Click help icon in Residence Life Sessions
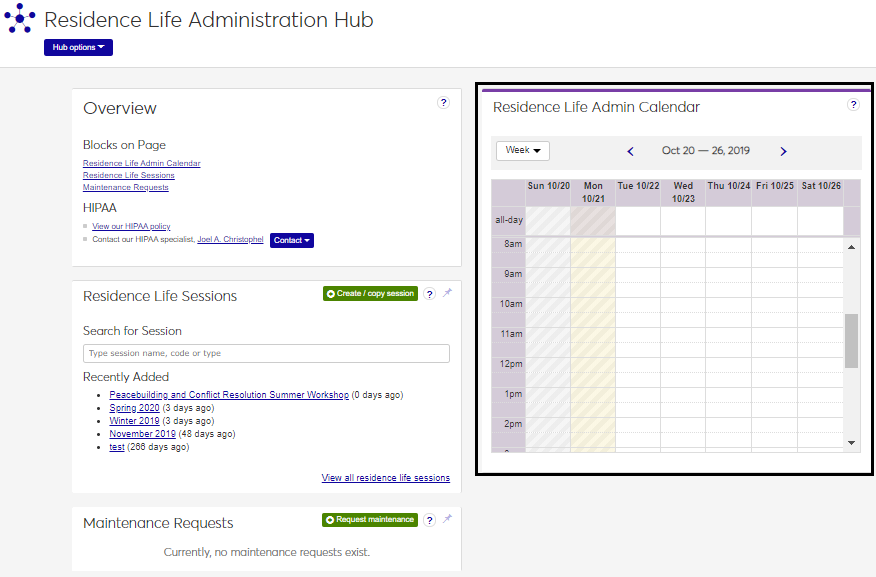Image resolution: width=876 pixels, height=577 pixels. (429, 294)
